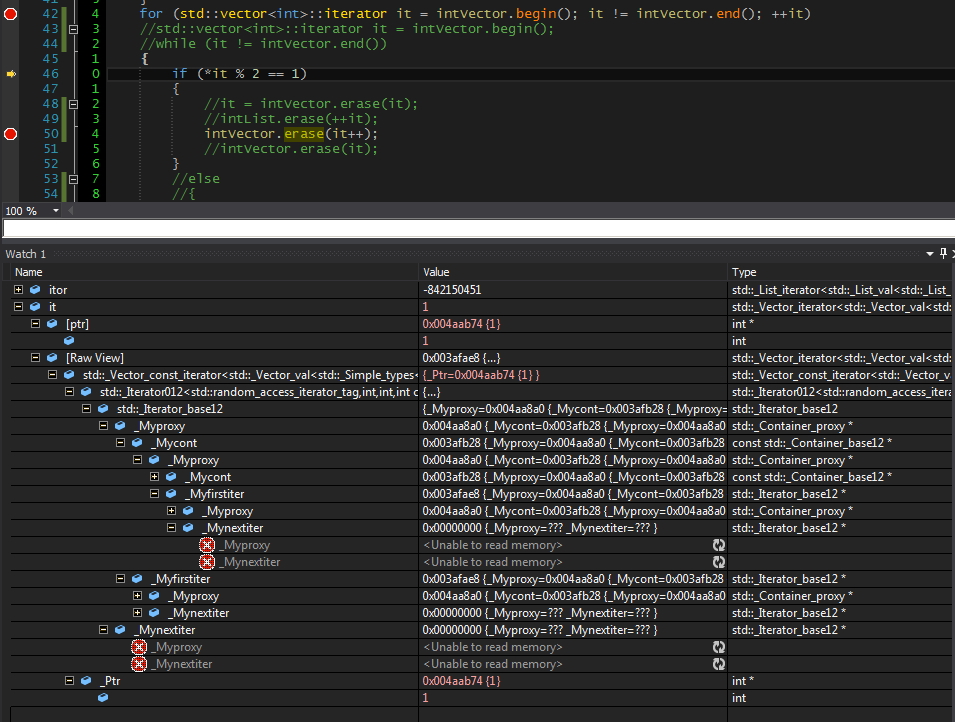Refresh the first unreadable _Myproxy value
This screenshot has height=722, width=955.
pos(719,545)
